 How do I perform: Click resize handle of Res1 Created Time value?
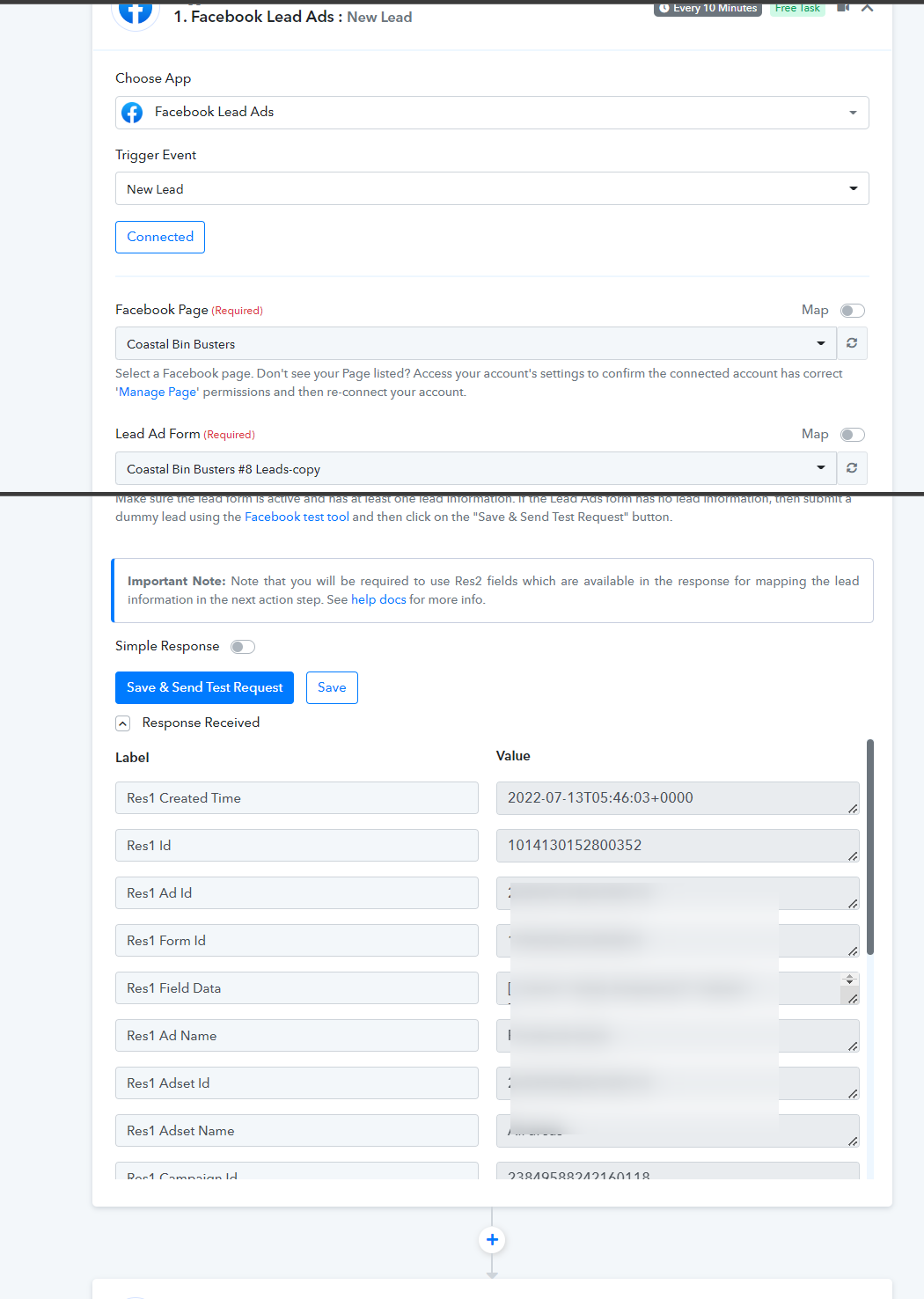(x=853, y=808)
